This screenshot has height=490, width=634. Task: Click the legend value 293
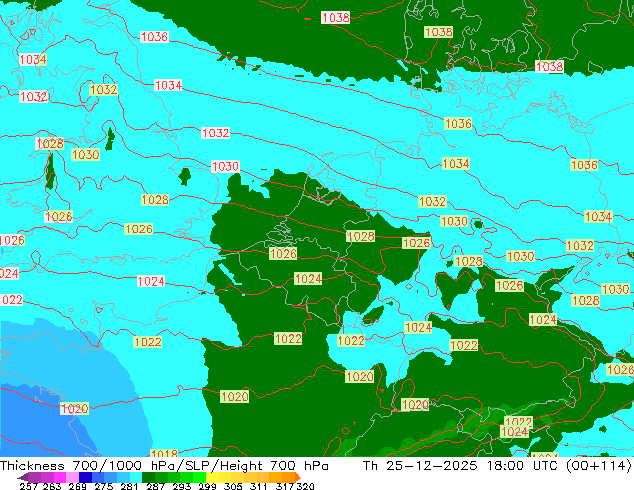[181, 486]
